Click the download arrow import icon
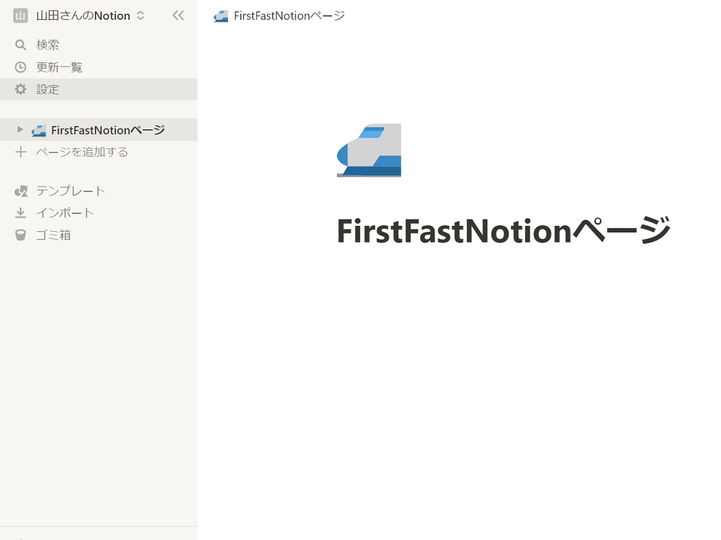 pos(20,213)
